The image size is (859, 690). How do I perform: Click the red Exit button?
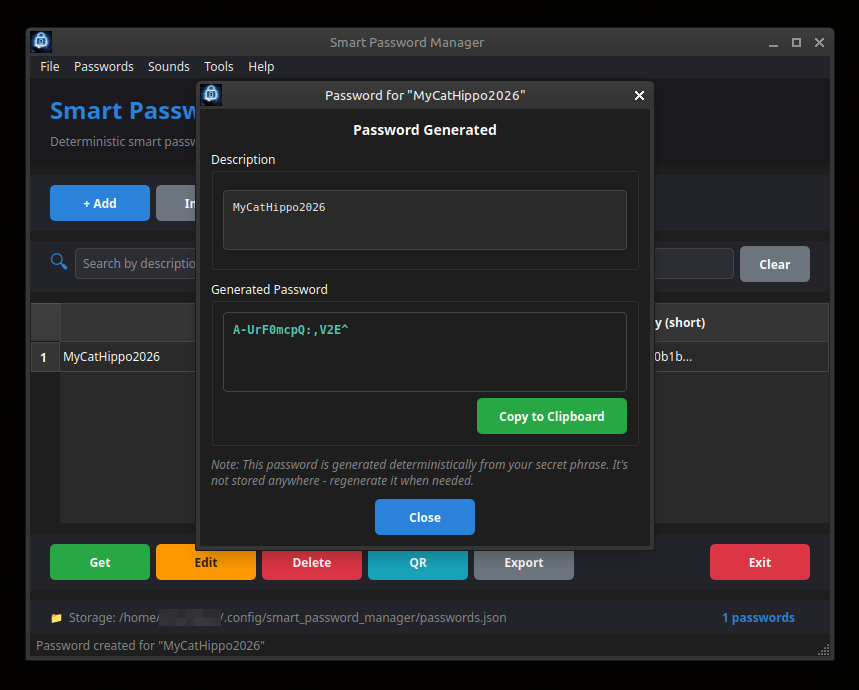[760, 562]
